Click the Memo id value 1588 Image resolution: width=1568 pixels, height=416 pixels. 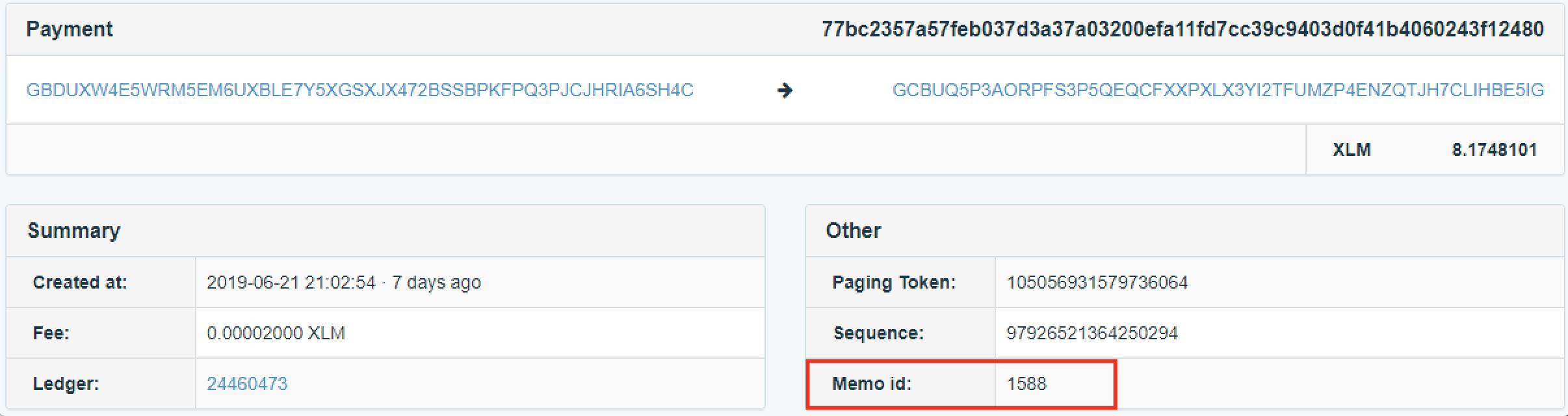click(x=1026, y=383)
